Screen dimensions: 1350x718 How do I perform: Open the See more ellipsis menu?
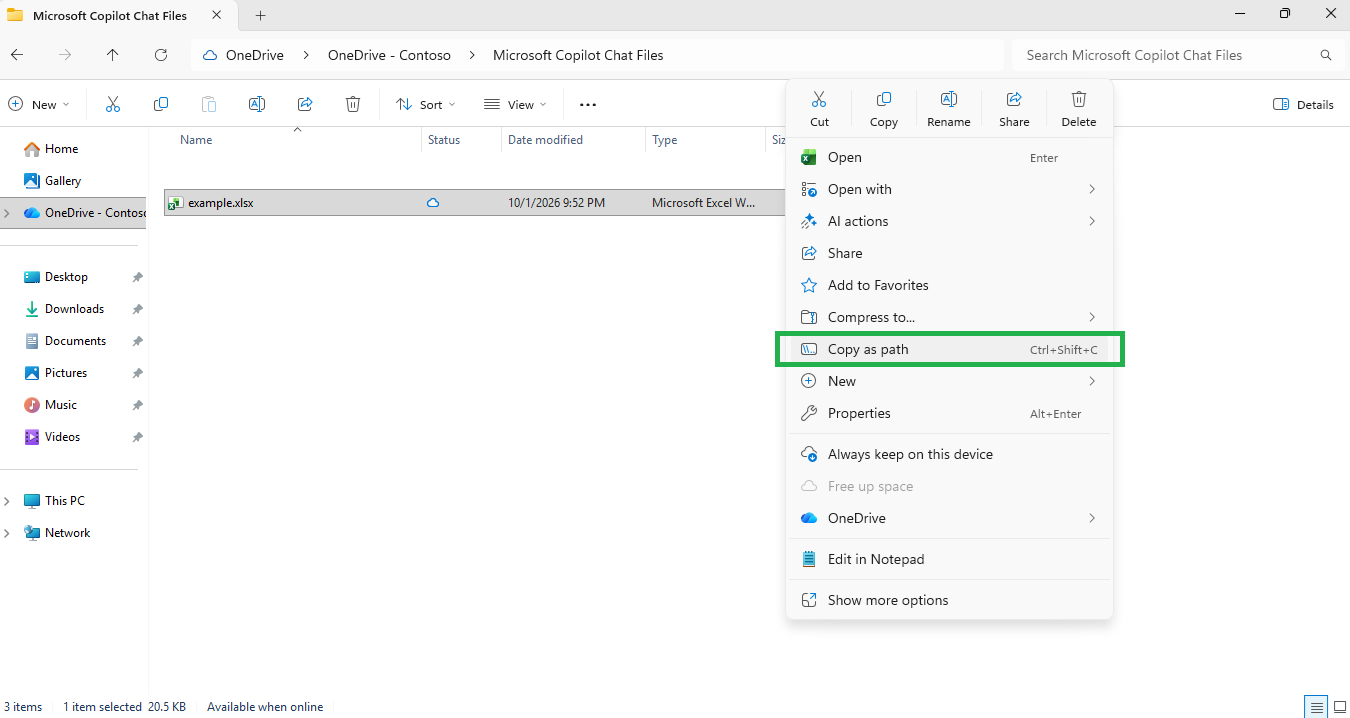(588, 104)
